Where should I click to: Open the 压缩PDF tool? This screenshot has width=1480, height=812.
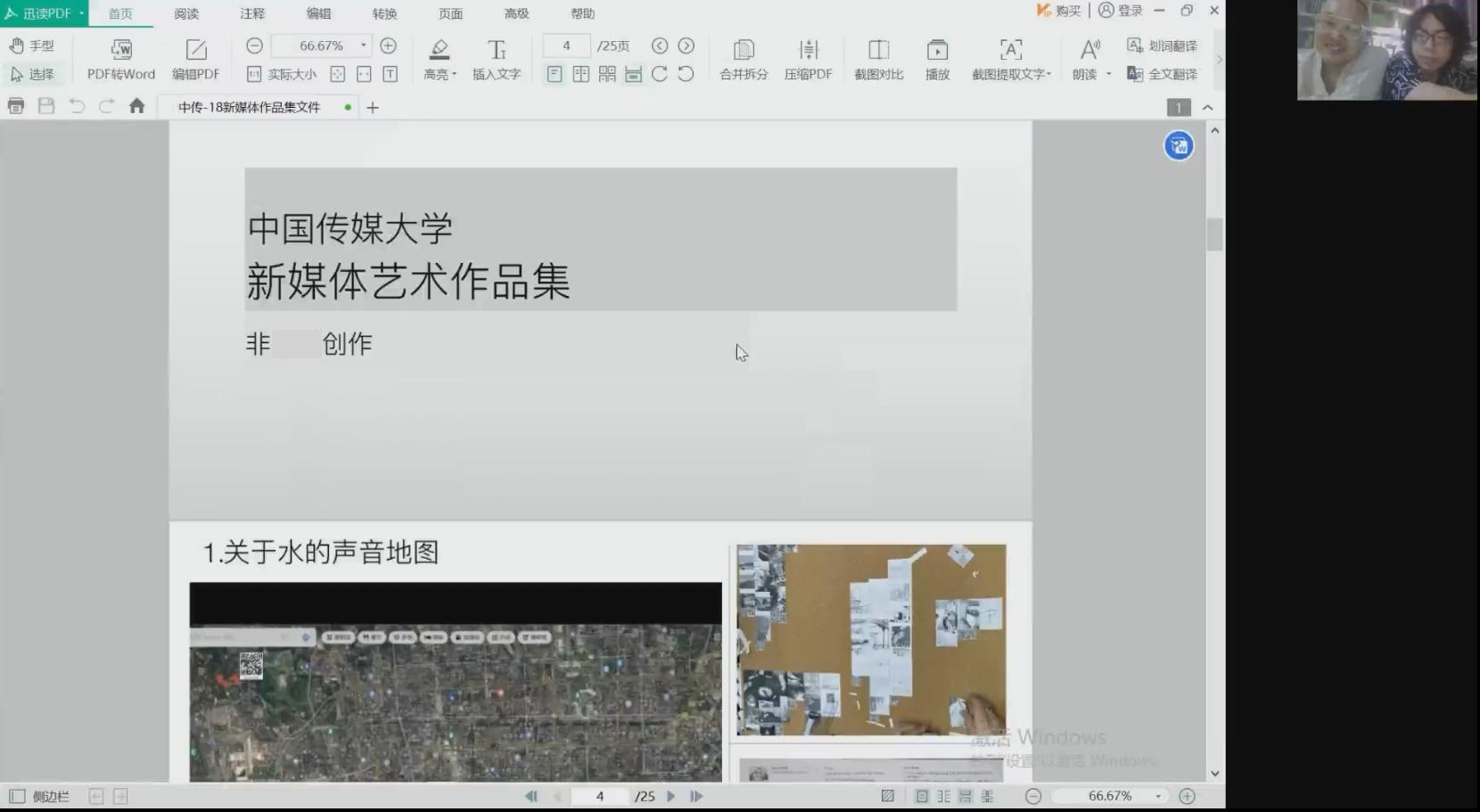pyautogui.click(x=808, y=58)
